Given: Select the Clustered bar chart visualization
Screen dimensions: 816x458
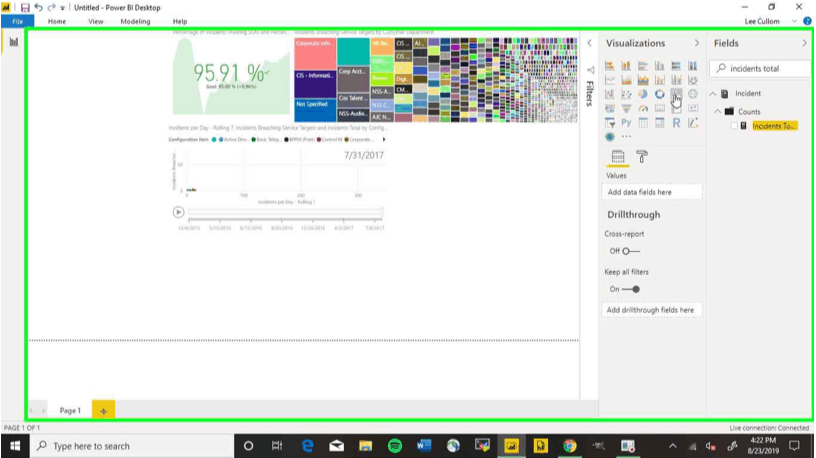Looking at the screenshot, I should point(643,66).
